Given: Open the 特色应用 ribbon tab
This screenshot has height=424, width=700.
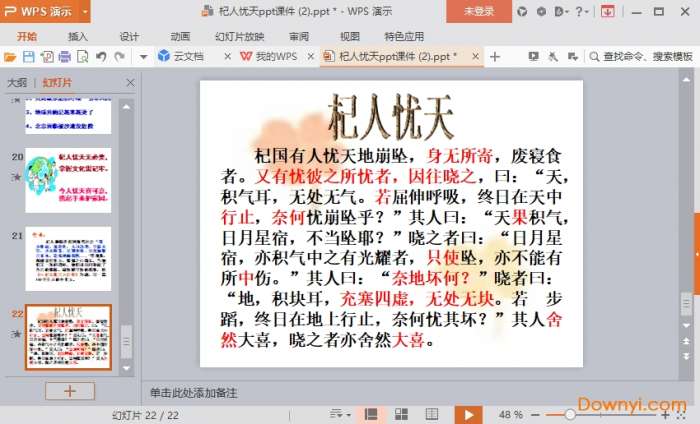Looking at the screenshot, I should click(404, 37).
